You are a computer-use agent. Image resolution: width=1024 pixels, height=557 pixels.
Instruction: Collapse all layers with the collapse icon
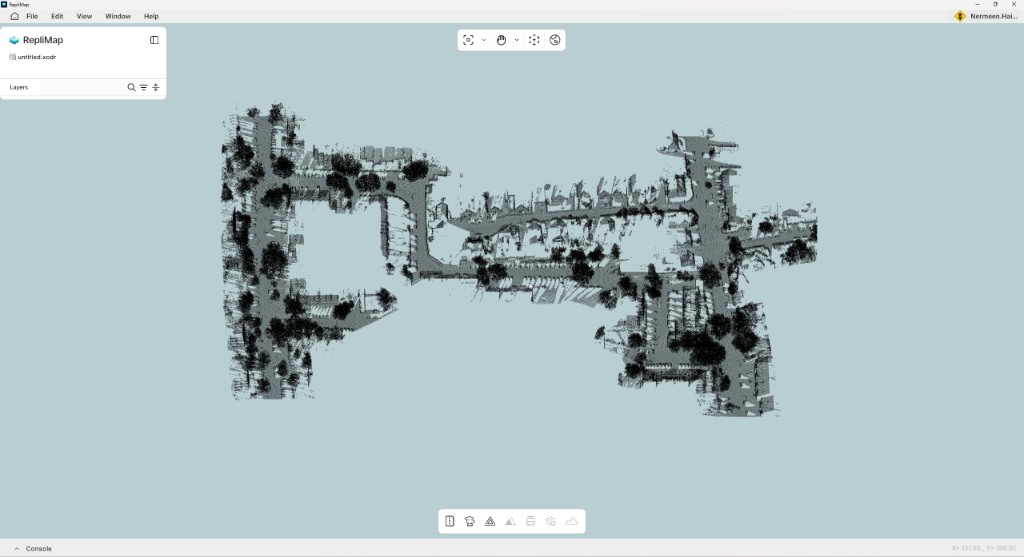(155, 87)
